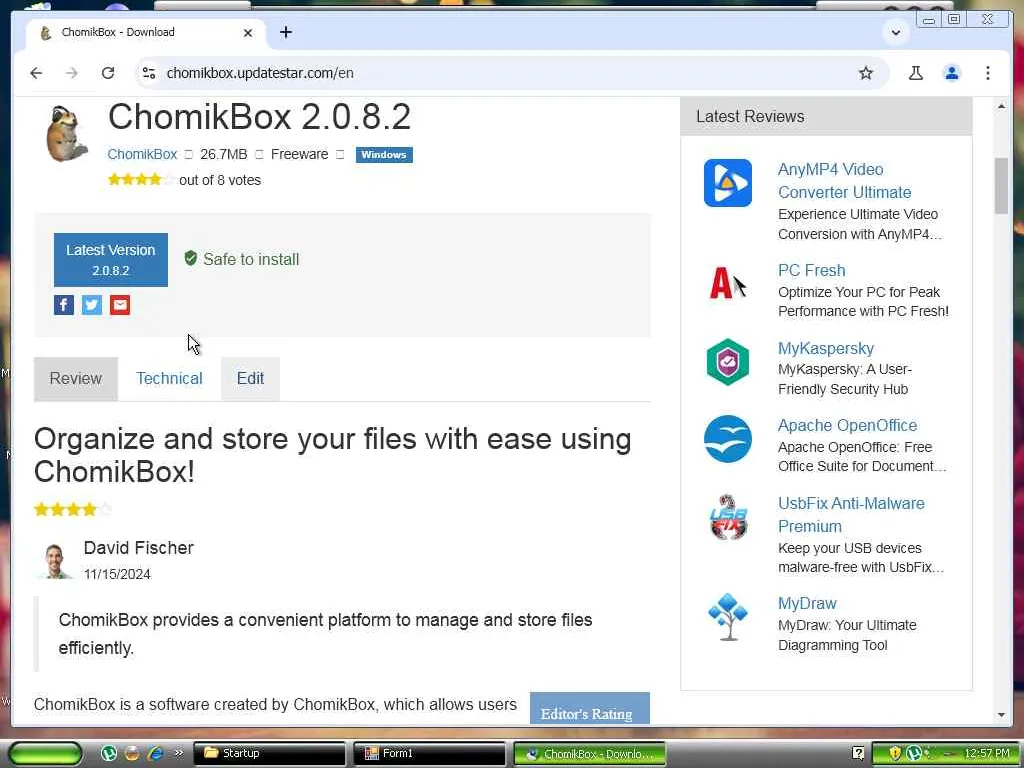Viewport: 1024px width, 768px height.
Task: Open the MyKaspersky review link
Action: pos(826,348)
